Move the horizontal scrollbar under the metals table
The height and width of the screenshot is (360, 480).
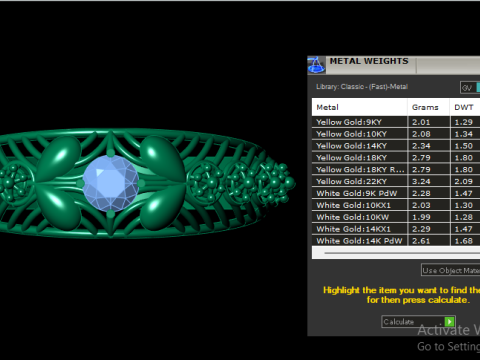tap(402, 253)
